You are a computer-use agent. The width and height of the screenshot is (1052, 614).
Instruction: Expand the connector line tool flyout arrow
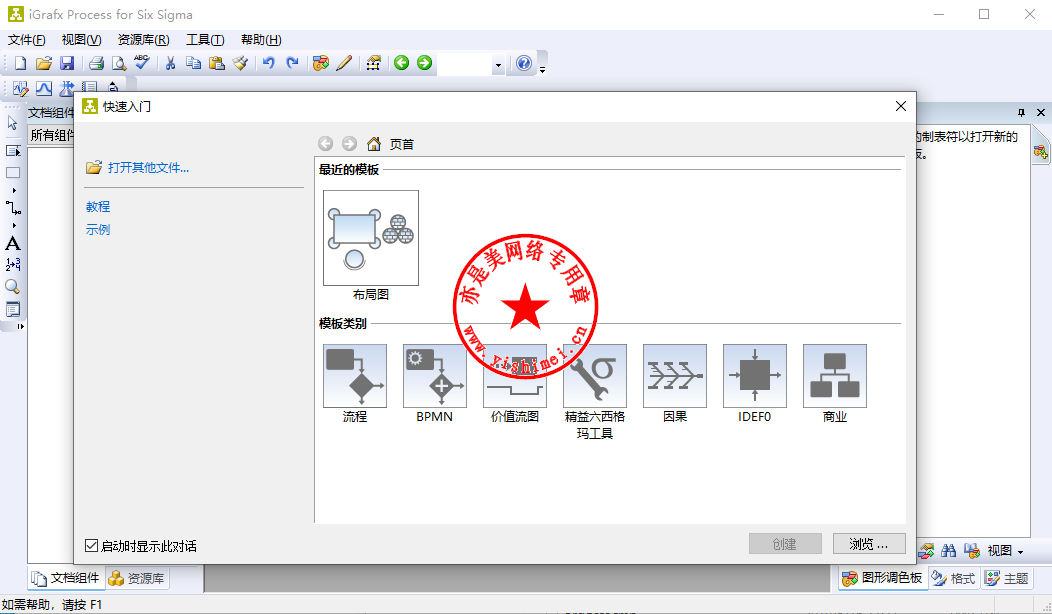tap(13, 225)
